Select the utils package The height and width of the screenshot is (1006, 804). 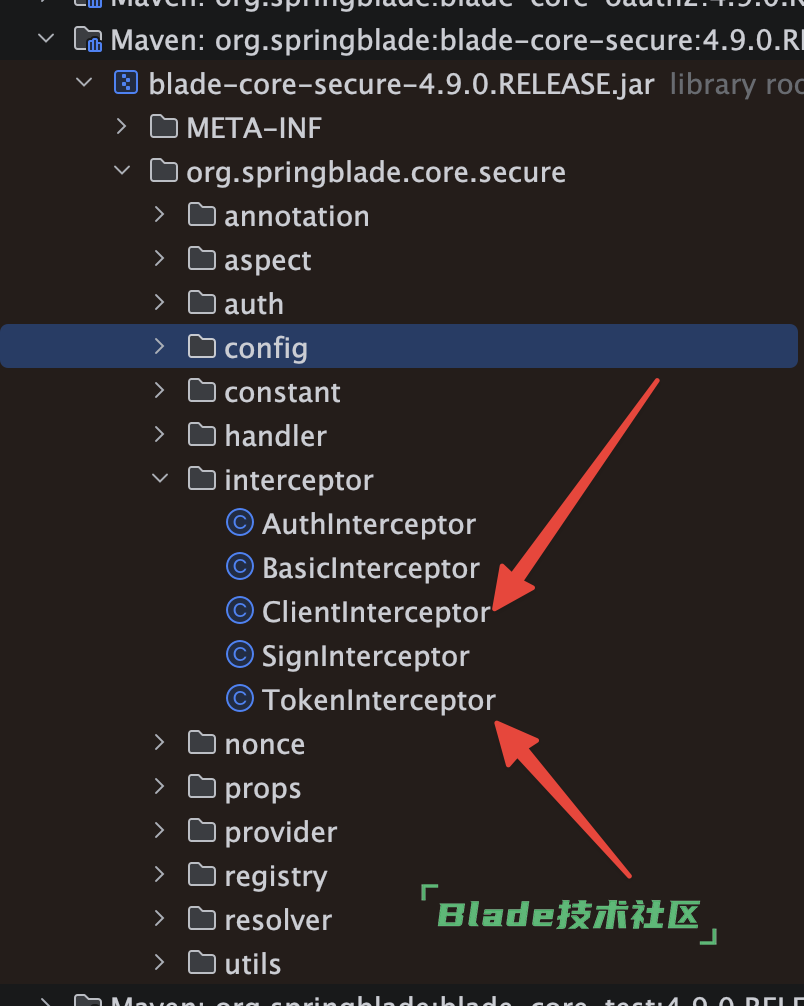(252, 963)
